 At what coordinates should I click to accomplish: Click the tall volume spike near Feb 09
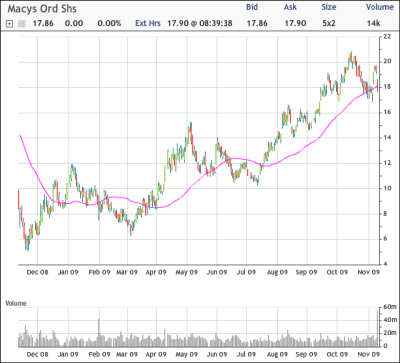[99, 333]
